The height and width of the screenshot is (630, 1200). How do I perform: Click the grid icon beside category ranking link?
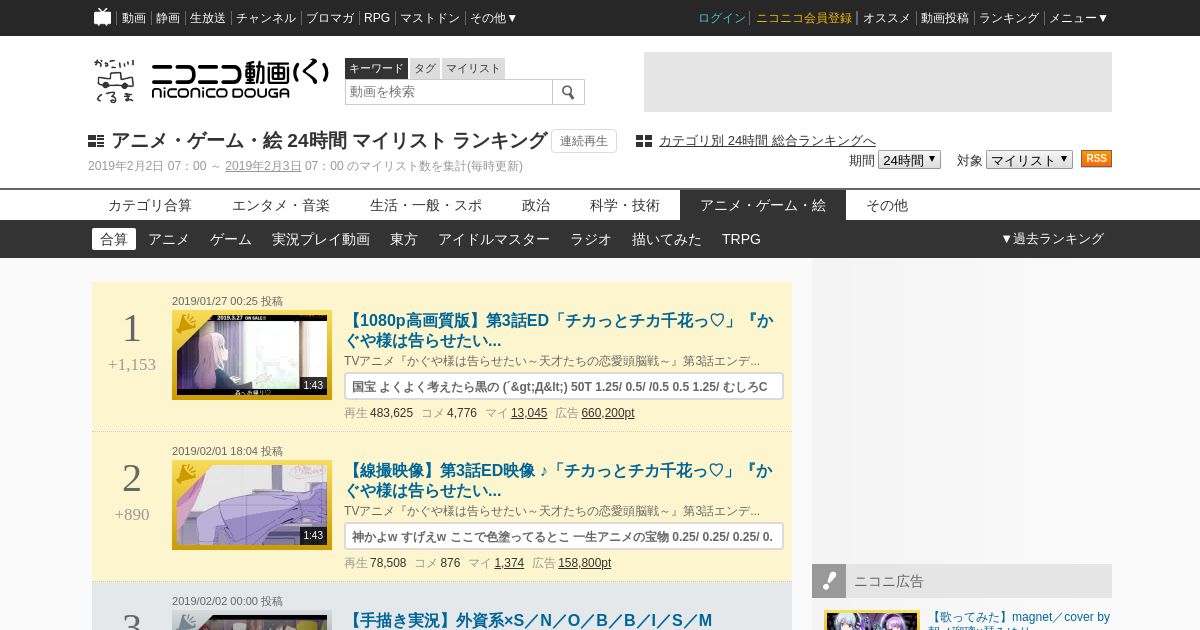[644, 141]
